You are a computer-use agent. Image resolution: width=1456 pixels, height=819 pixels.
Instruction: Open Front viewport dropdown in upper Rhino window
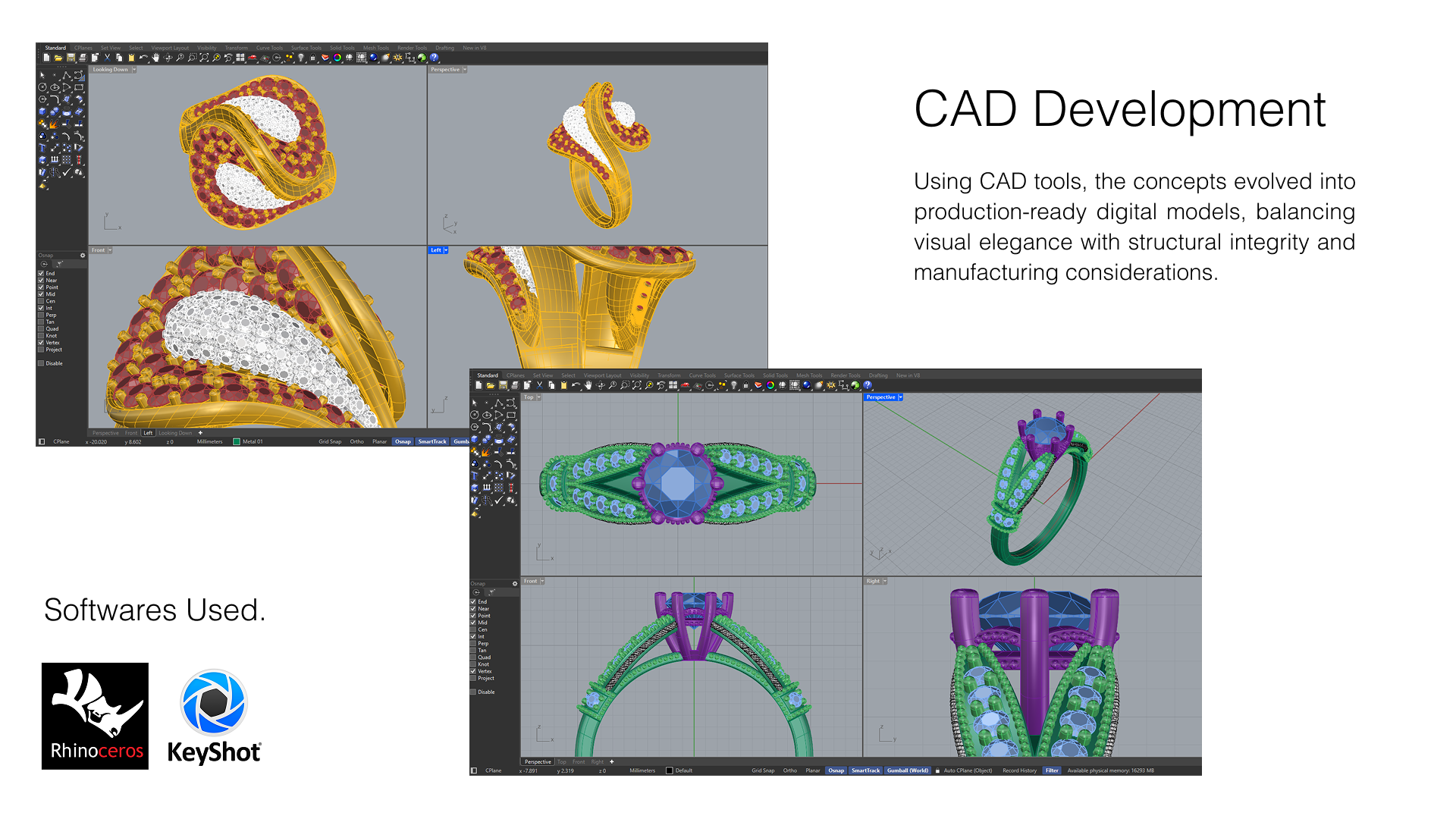click(110, 250)
